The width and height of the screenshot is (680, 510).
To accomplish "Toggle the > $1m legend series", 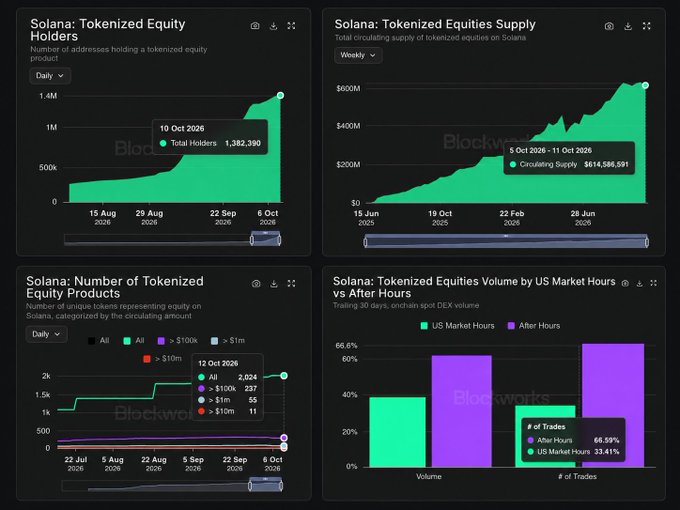I will click(x=228, y=340).
